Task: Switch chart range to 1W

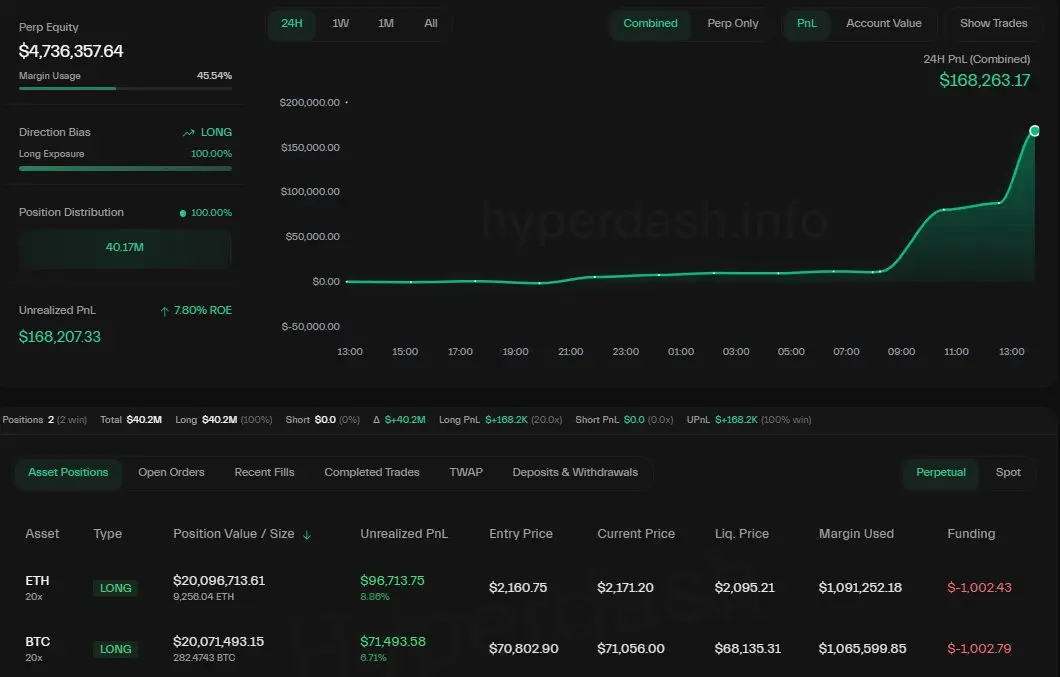Action: click(x=340, y=23)
